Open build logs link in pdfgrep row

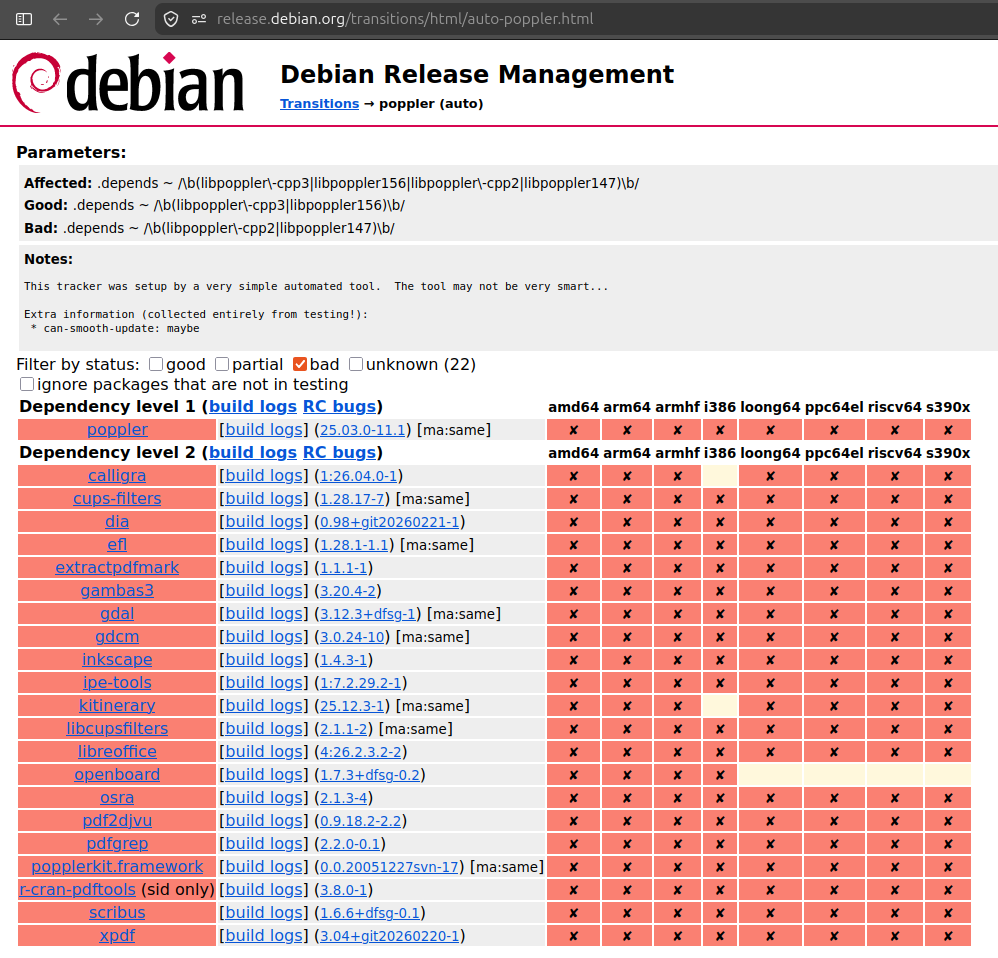point(264,843)
